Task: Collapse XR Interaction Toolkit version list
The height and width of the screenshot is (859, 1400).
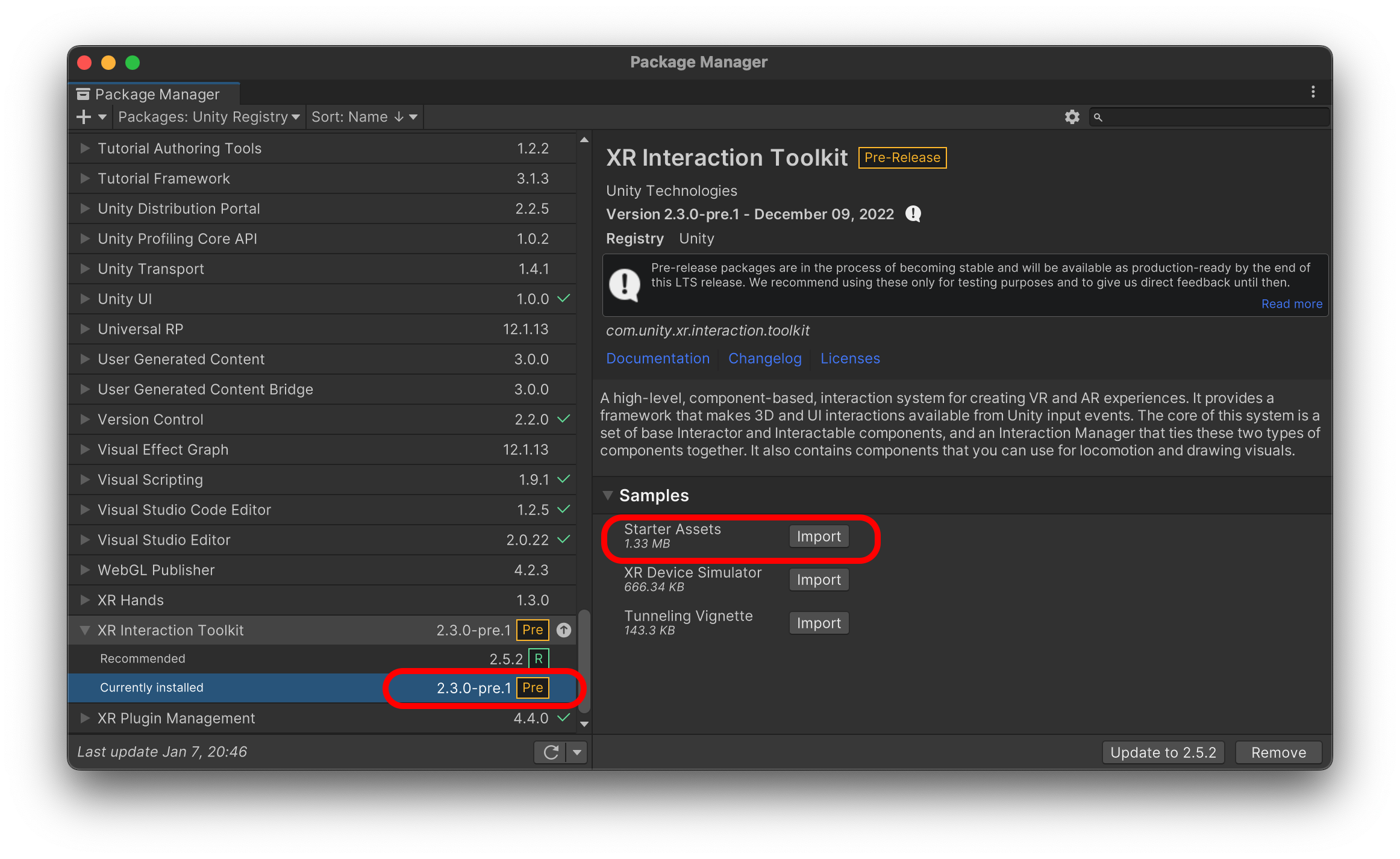Action: [x=85, y=630]
